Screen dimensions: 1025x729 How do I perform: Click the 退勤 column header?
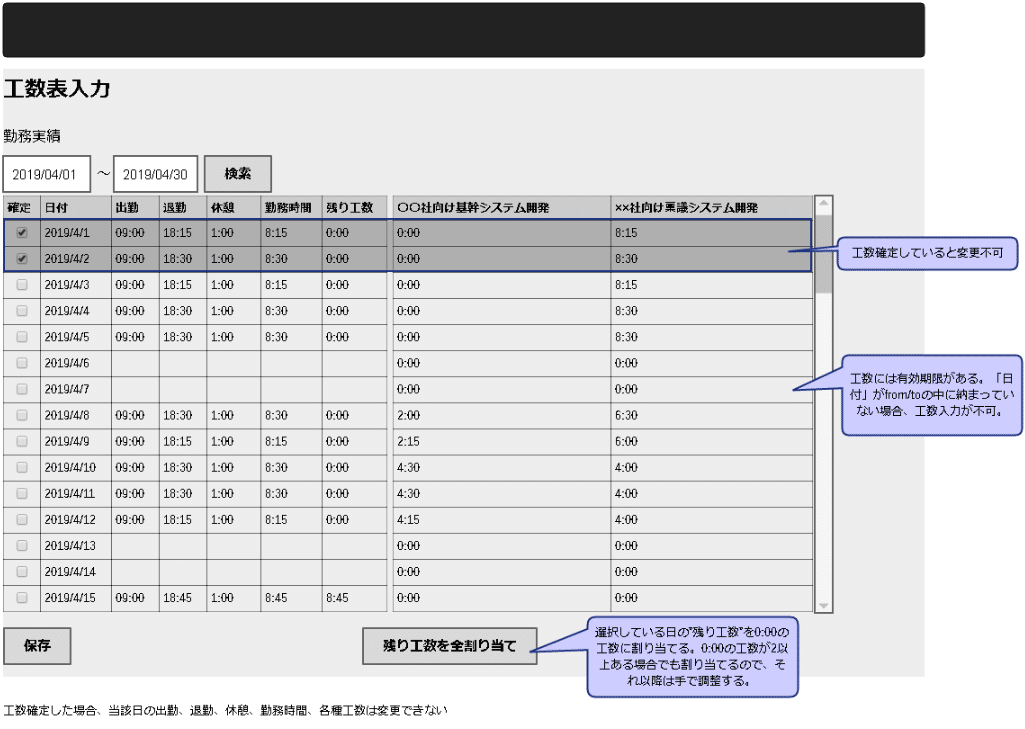coord(183,208)
